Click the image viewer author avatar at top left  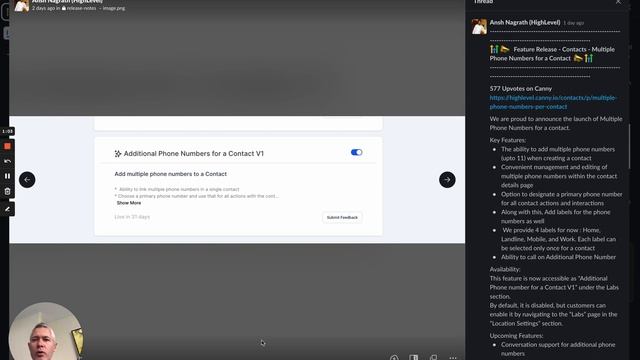coord(22,5)
